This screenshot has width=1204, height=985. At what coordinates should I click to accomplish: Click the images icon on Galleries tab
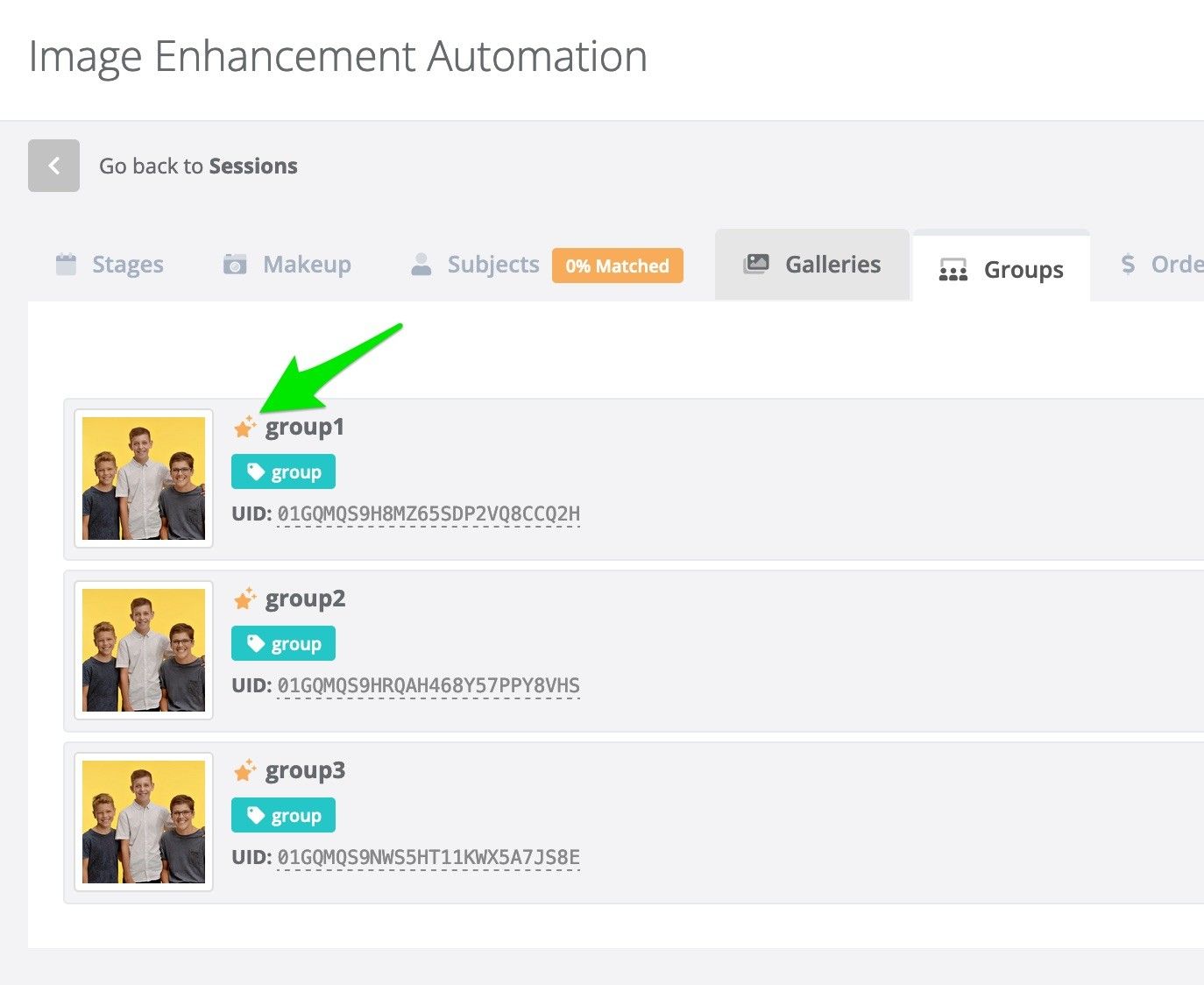[756, 264]
